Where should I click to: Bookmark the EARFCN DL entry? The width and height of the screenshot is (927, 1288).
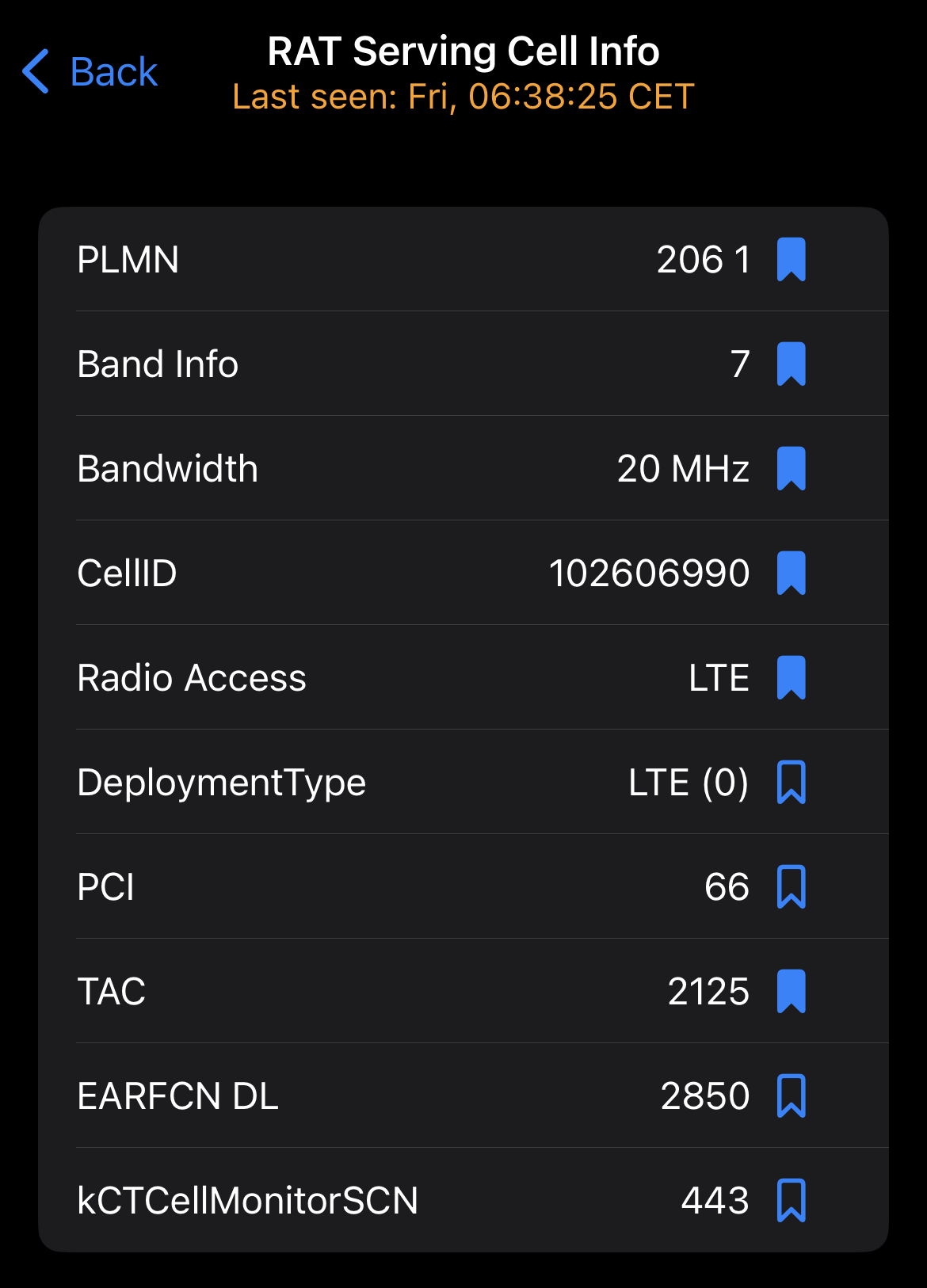[x=791, y=1096]
